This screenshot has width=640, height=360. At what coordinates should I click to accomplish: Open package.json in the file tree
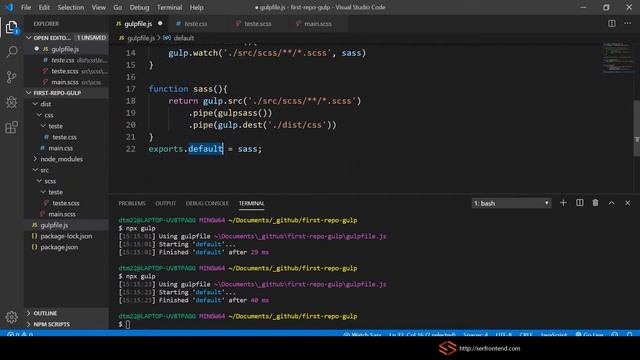pos(67,247)
